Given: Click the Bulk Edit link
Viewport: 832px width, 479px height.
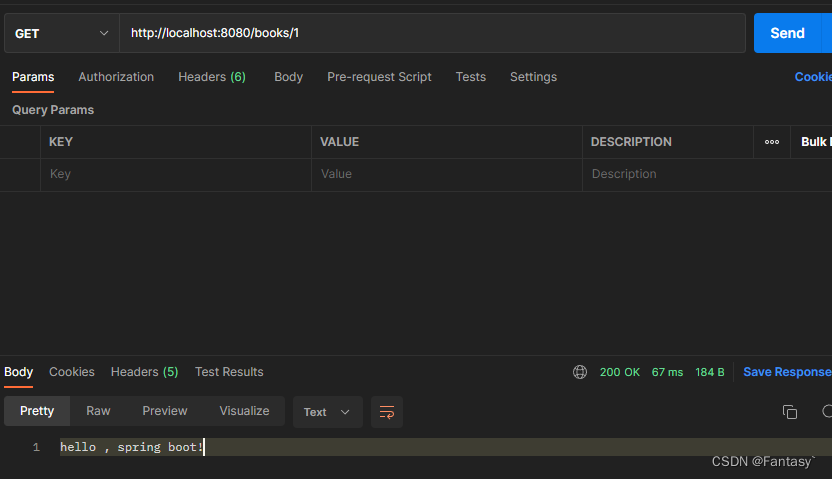Looking at the screenshot, I should (816, 142).
